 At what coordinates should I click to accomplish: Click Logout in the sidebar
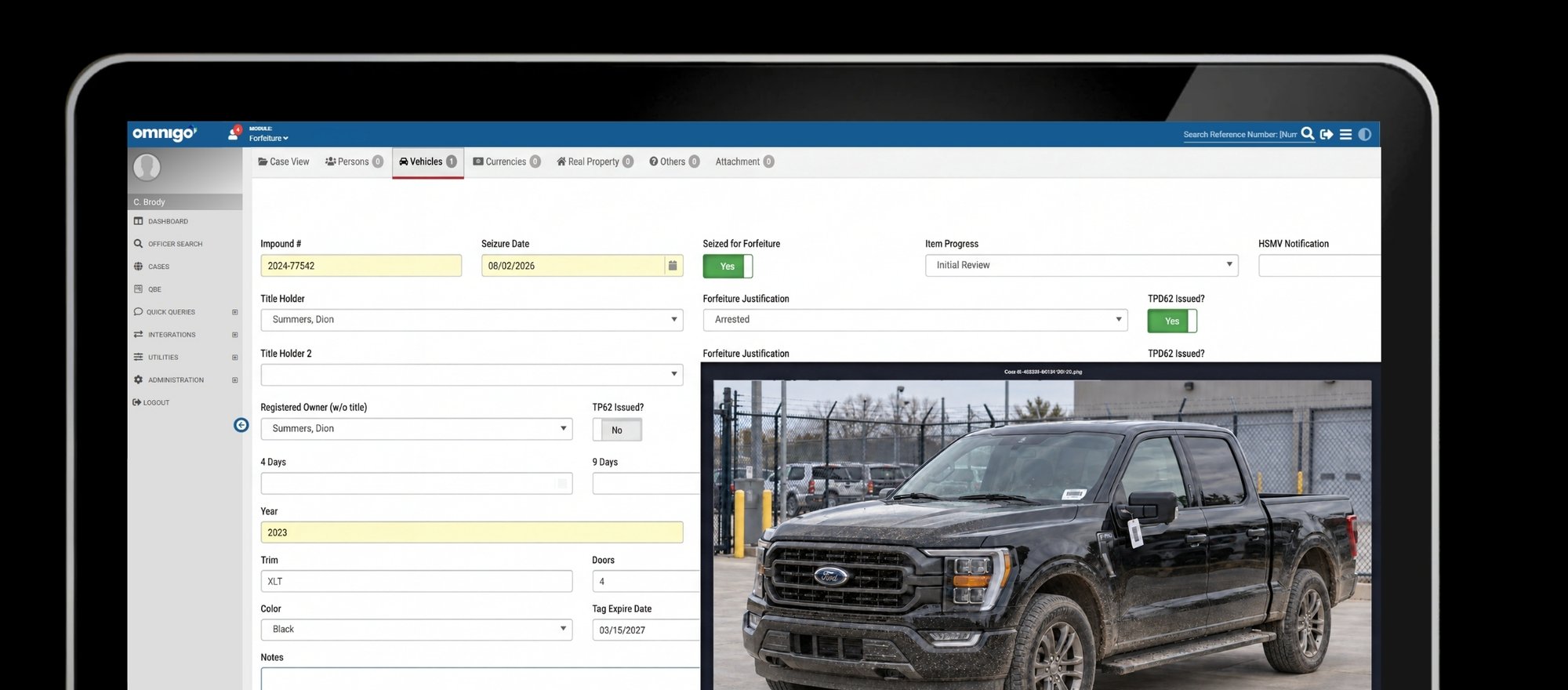tap(151, 402)
